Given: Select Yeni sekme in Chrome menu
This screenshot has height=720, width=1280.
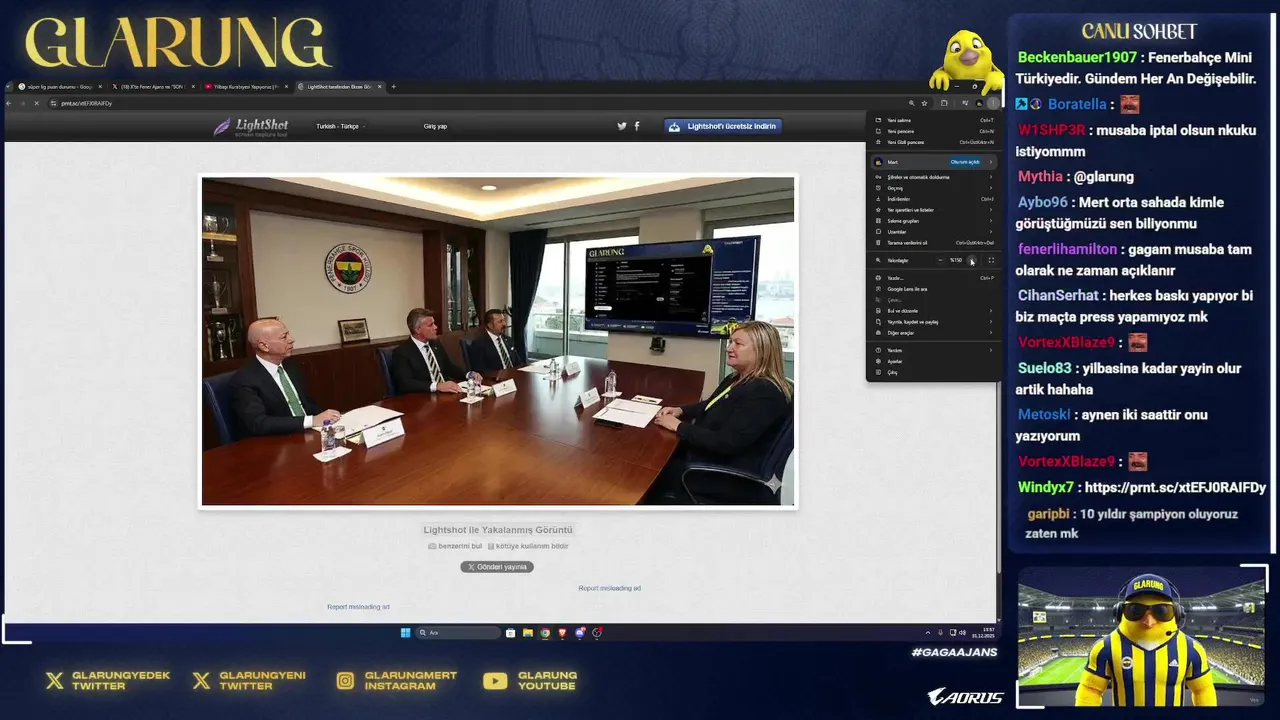Looking at the screenshot, I should click(933, 120).
